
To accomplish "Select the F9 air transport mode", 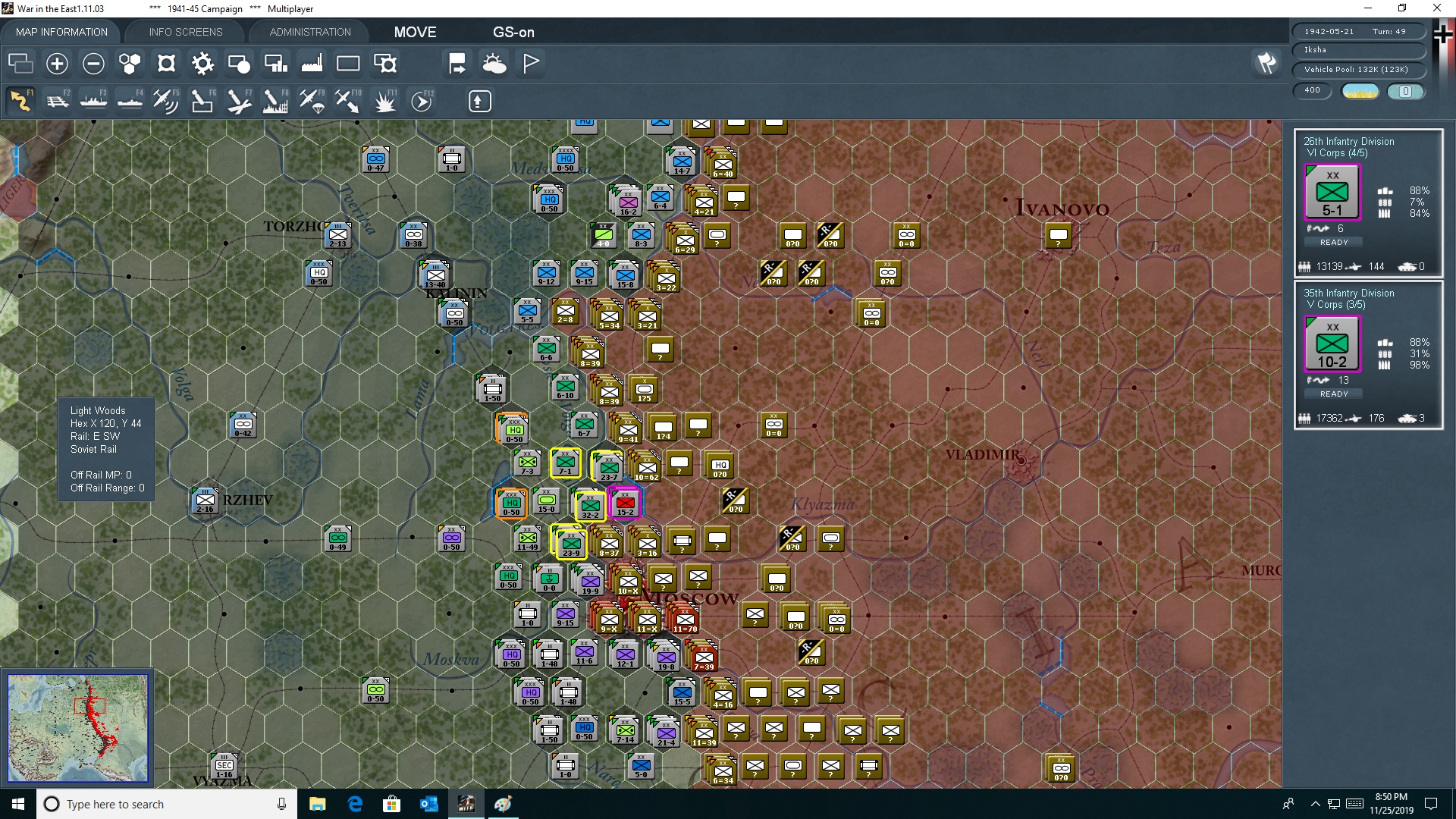I will click(312, 101).
